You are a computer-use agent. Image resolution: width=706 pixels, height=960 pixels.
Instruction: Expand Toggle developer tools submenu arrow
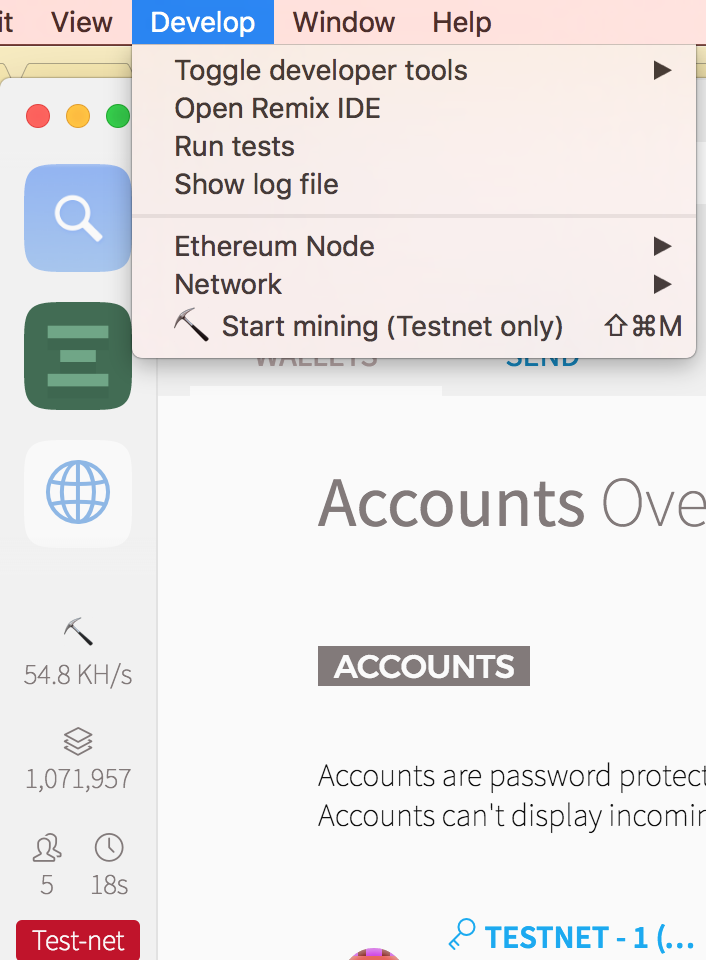[x=662, y=70]
